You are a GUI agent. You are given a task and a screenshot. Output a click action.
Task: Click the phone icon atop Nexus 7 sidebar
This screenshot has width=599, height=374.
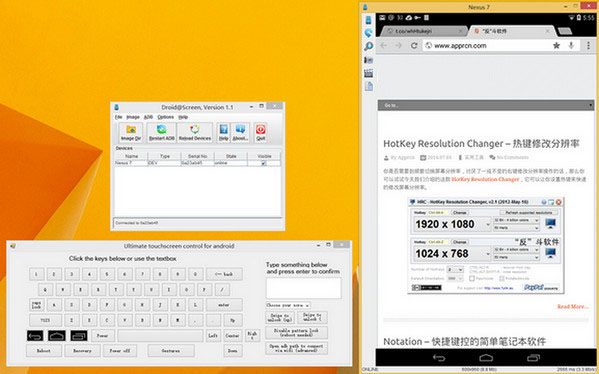(368, 20)
